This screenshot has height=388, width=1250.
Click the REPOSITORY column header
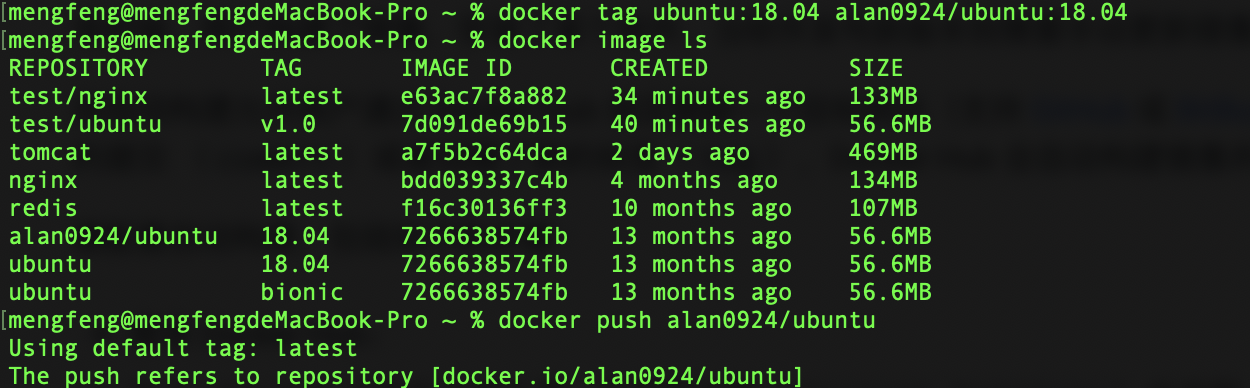[x=78, y=69]
